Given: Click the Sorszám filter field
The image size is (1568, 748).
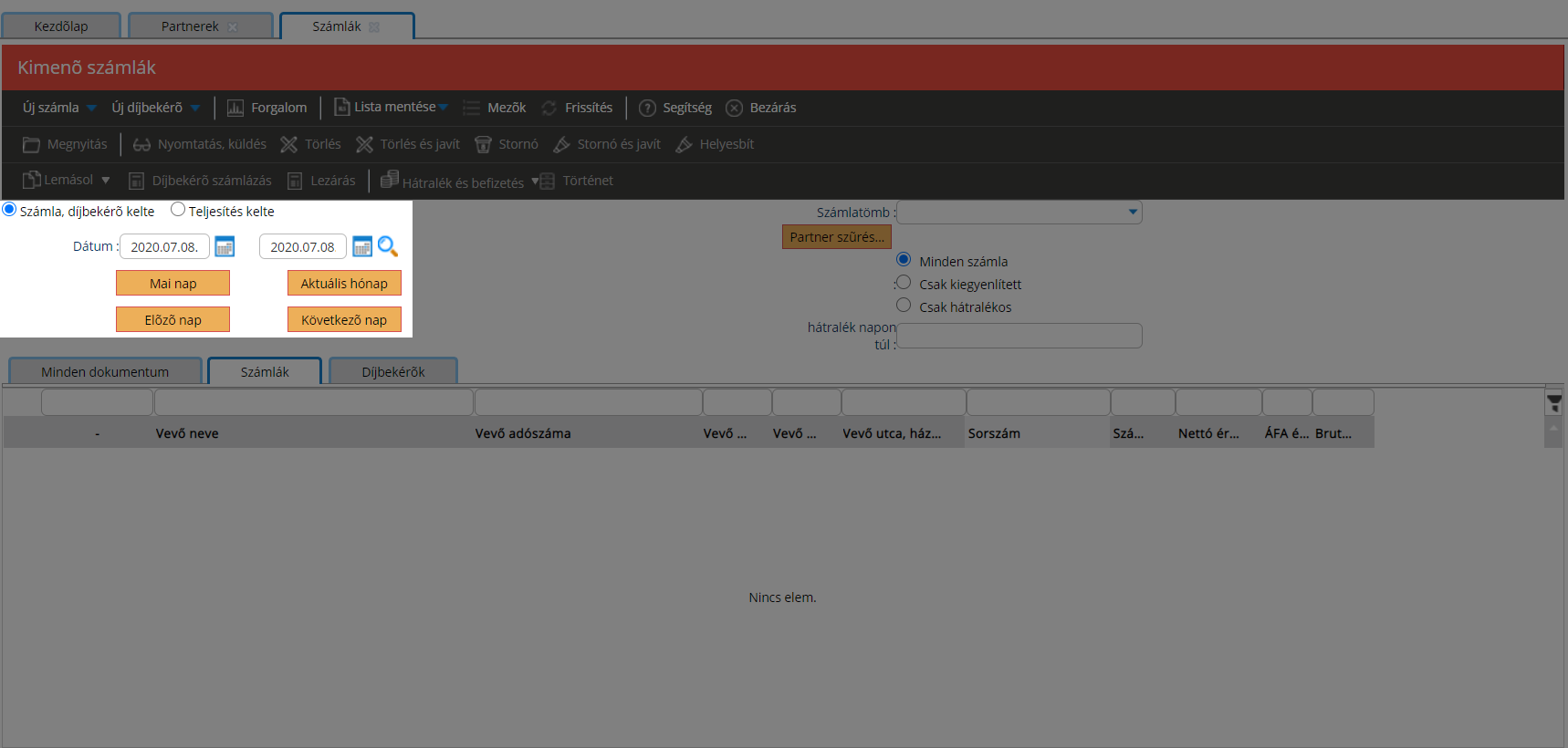Looking at the screenshot, I should tap(1039, 402).
